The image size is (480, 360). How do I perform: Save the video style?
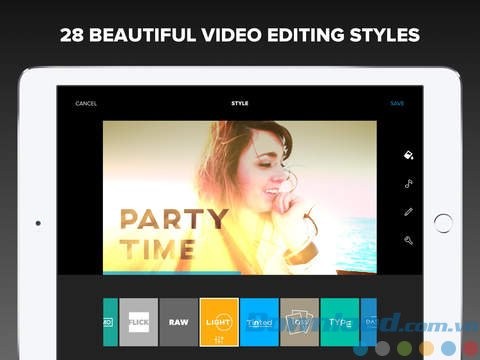397,103
